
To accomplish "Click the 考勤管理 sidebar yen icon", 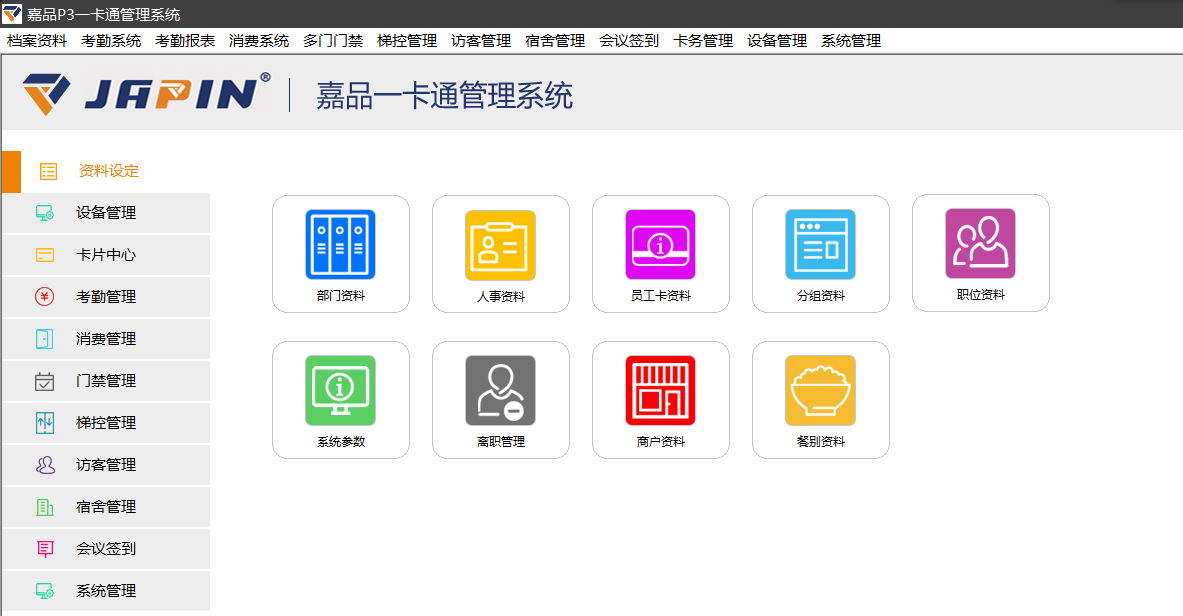I will pyautogui.click(x=45, y=297).
